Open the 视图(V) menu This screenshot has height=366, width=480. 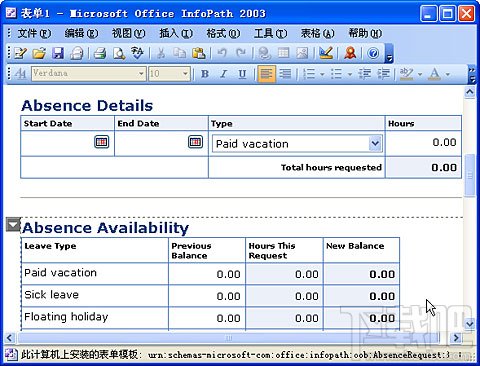(x=129, y=33)
